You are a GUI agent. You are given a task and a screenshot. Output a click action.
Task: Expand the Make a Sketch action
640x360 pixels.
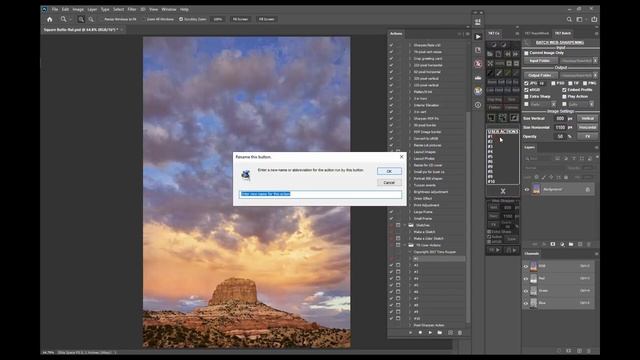(x=410, y=232)
